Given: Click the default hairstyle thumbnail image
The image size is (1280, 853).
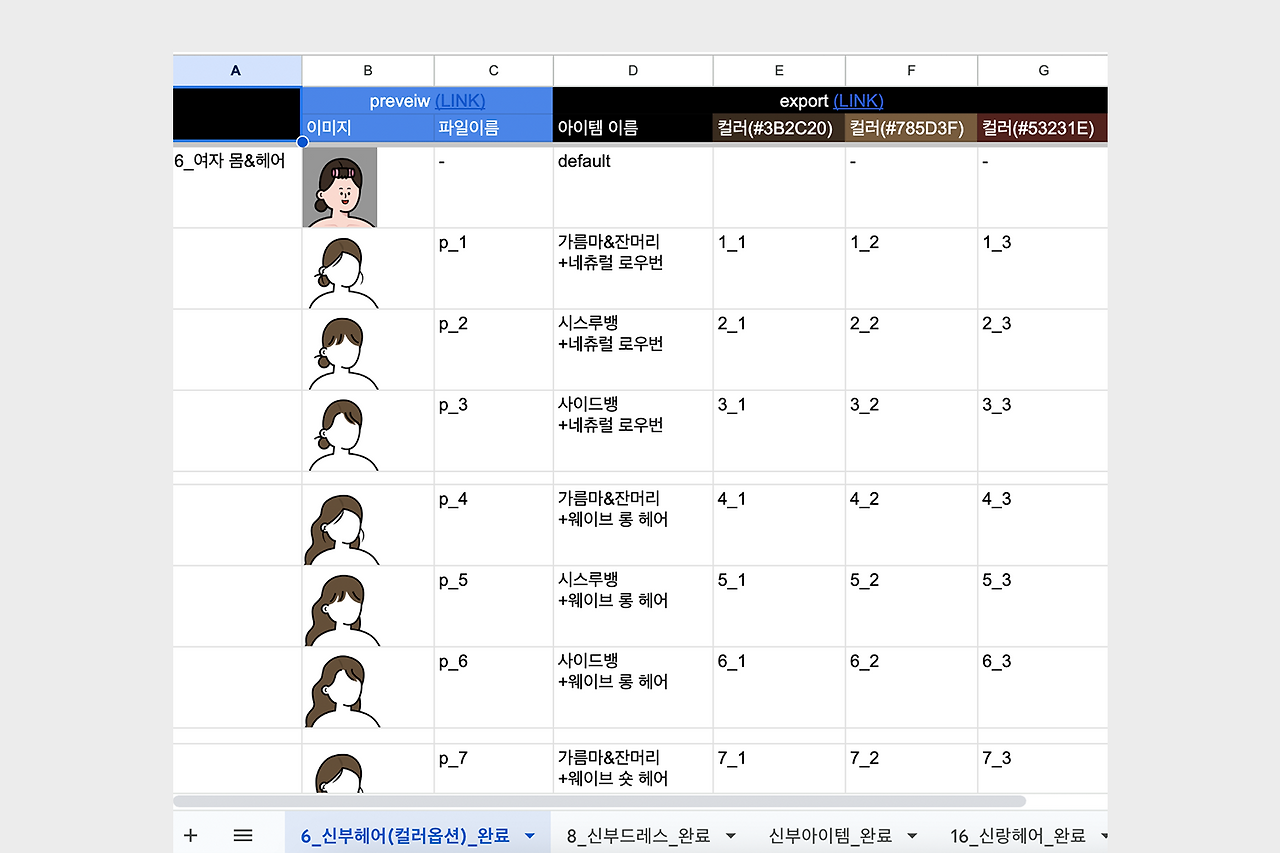Looking at the screenshot, I should (339, 186).
